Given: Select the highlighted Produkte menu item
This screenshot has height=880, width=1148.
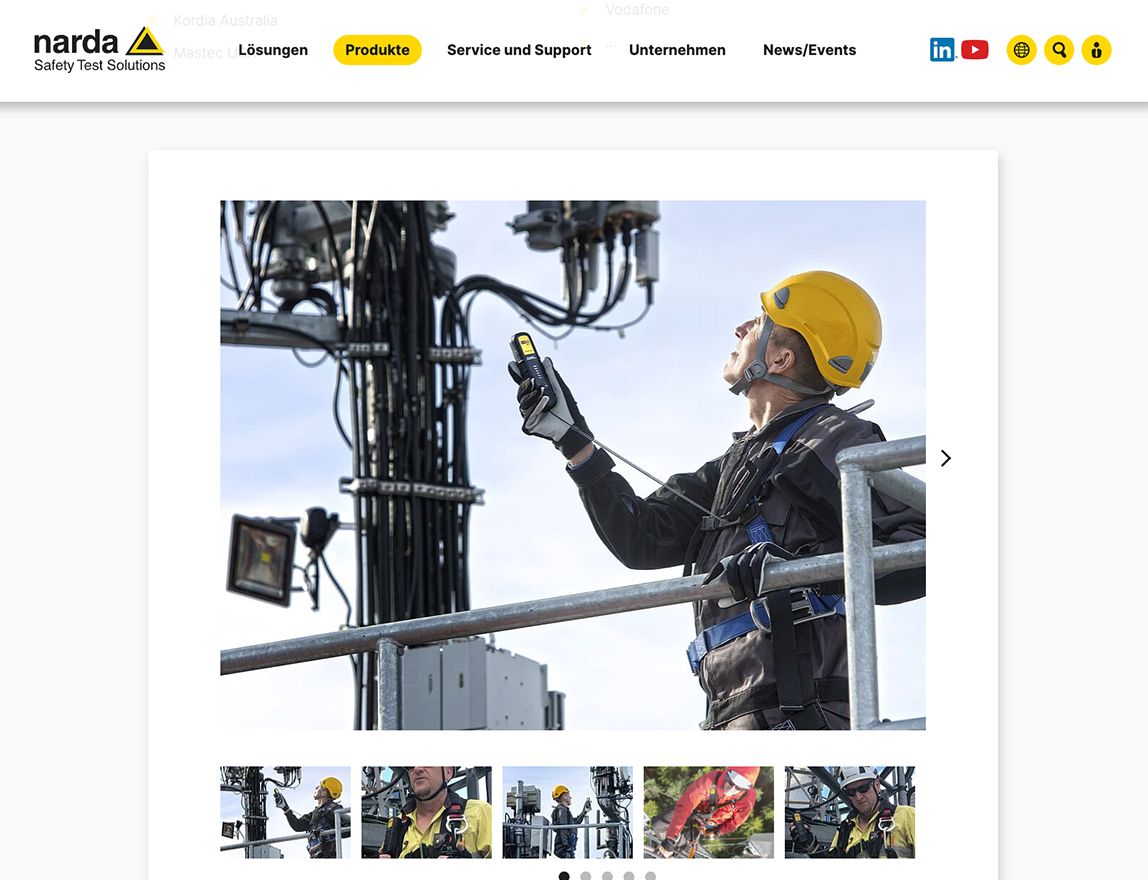Looking at the screenshot, I should click(377, 50).
